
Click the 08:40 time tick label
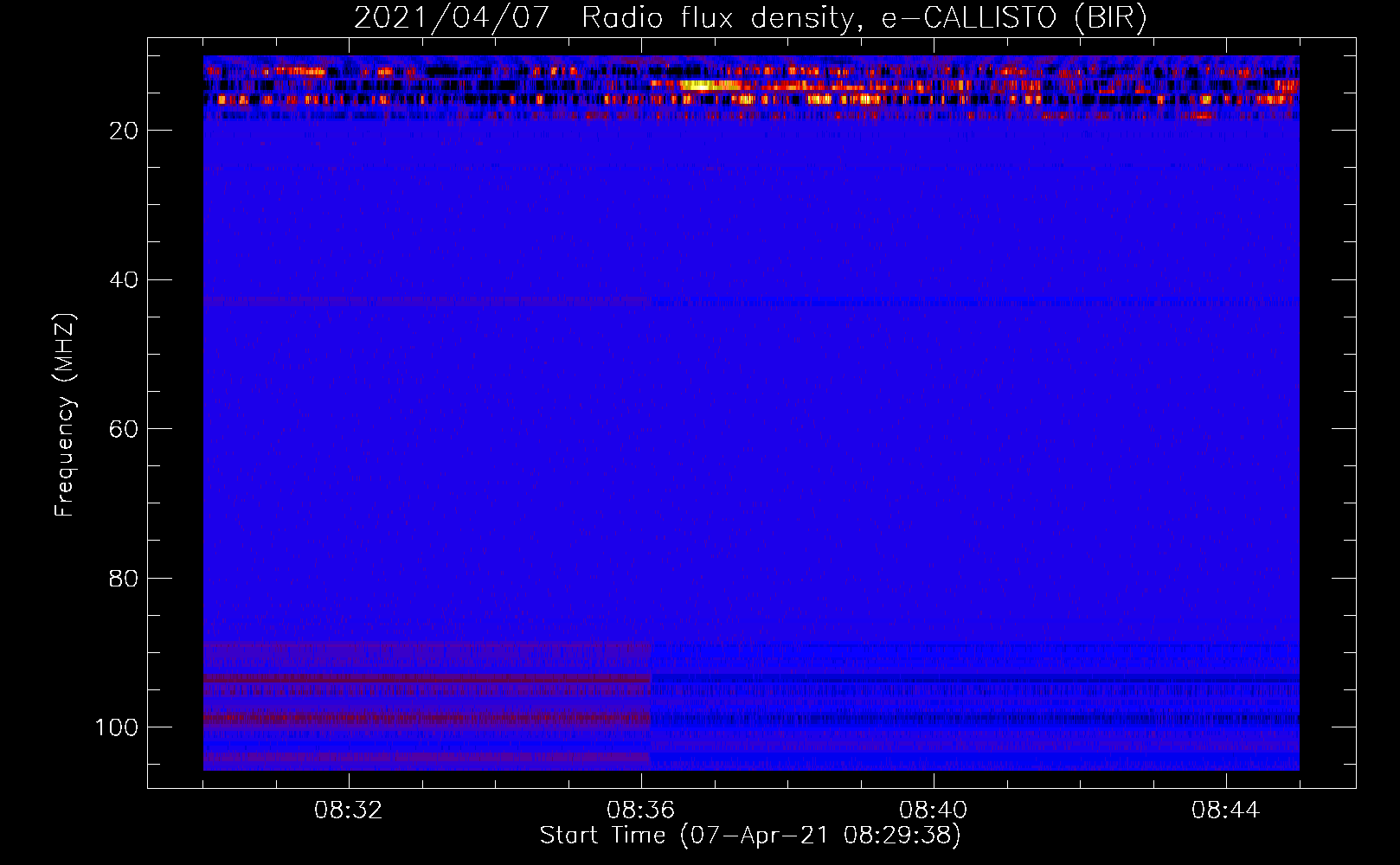(x=933, y=811)
